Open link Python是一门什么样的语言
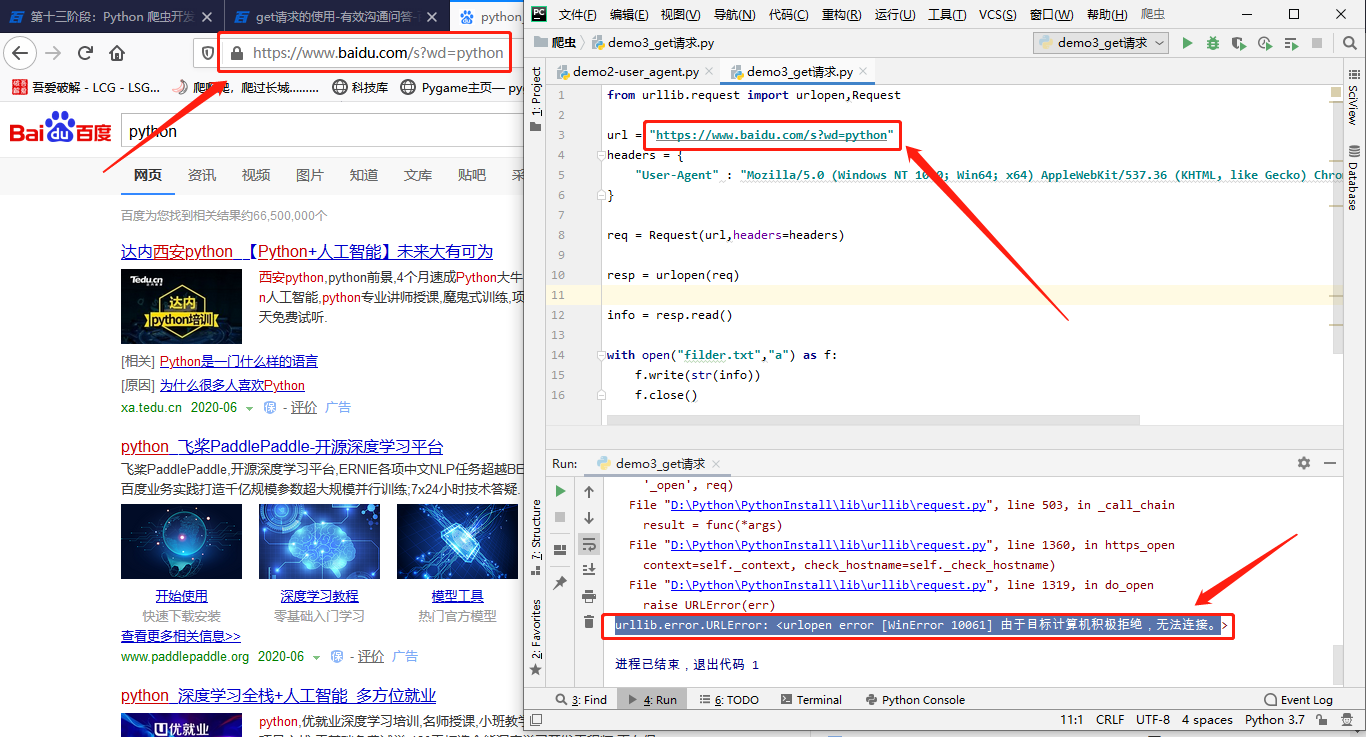The width and height of the screenshot is (1366, 737). click(239, 361)
